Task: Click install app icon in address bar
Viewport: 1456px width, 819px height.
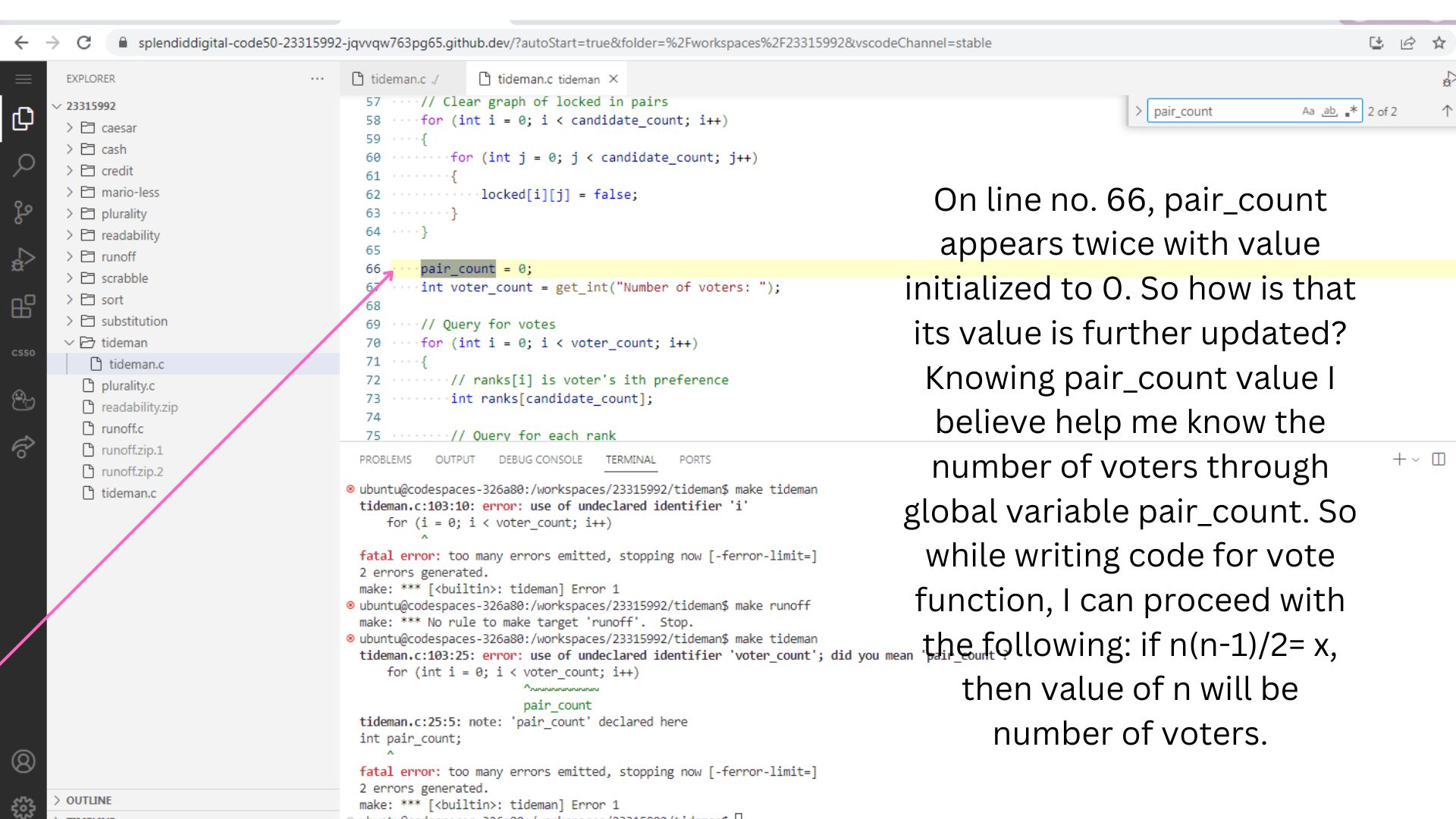Action: point(1376,43)
